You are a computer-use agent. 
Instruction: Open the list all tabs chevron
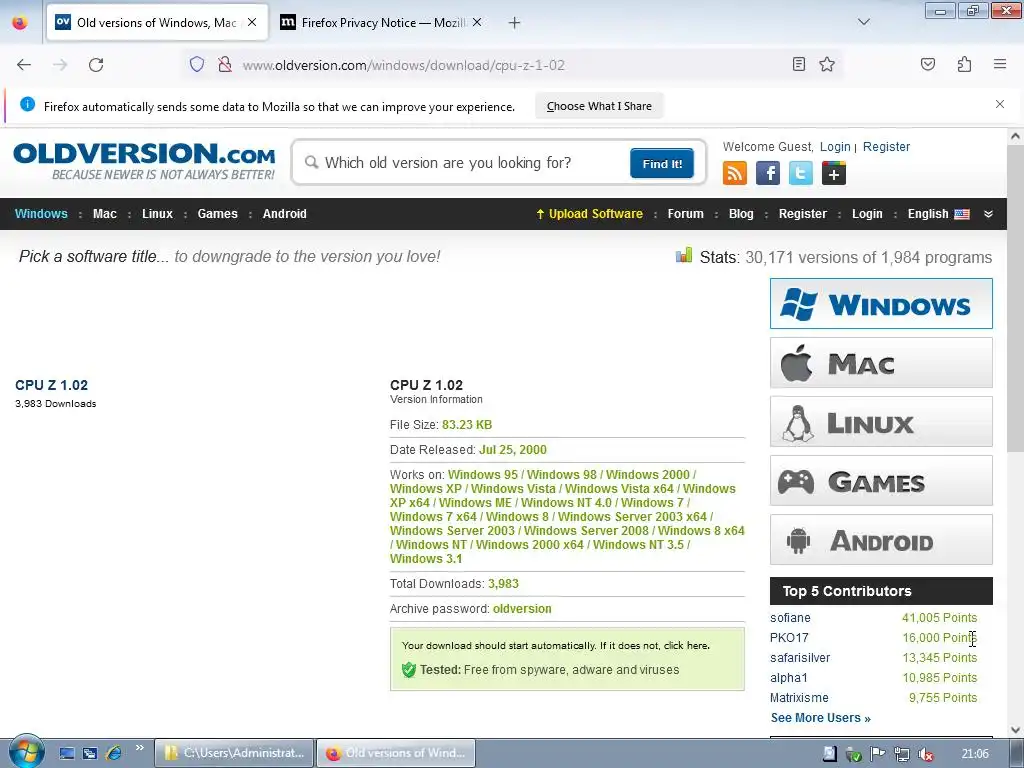(863, 22)
